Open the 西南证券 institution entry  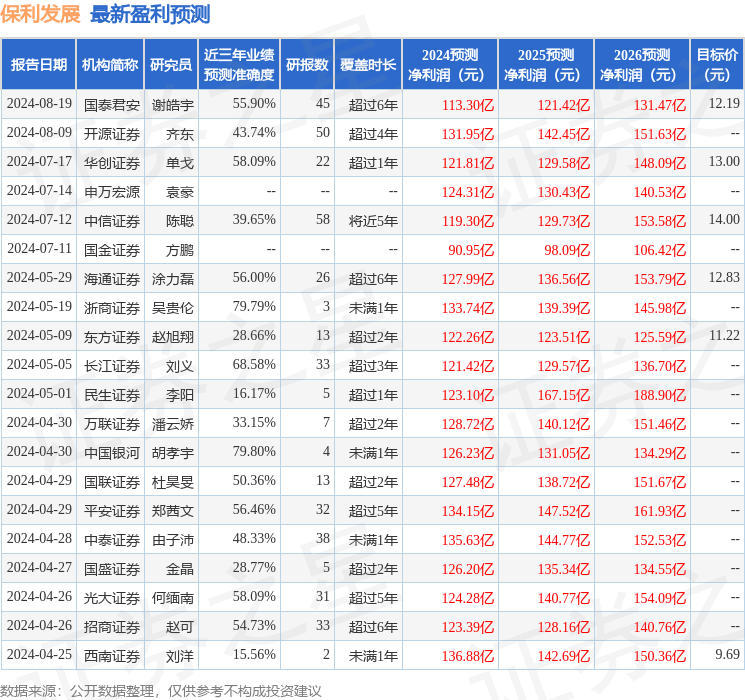tap(112, 655)
